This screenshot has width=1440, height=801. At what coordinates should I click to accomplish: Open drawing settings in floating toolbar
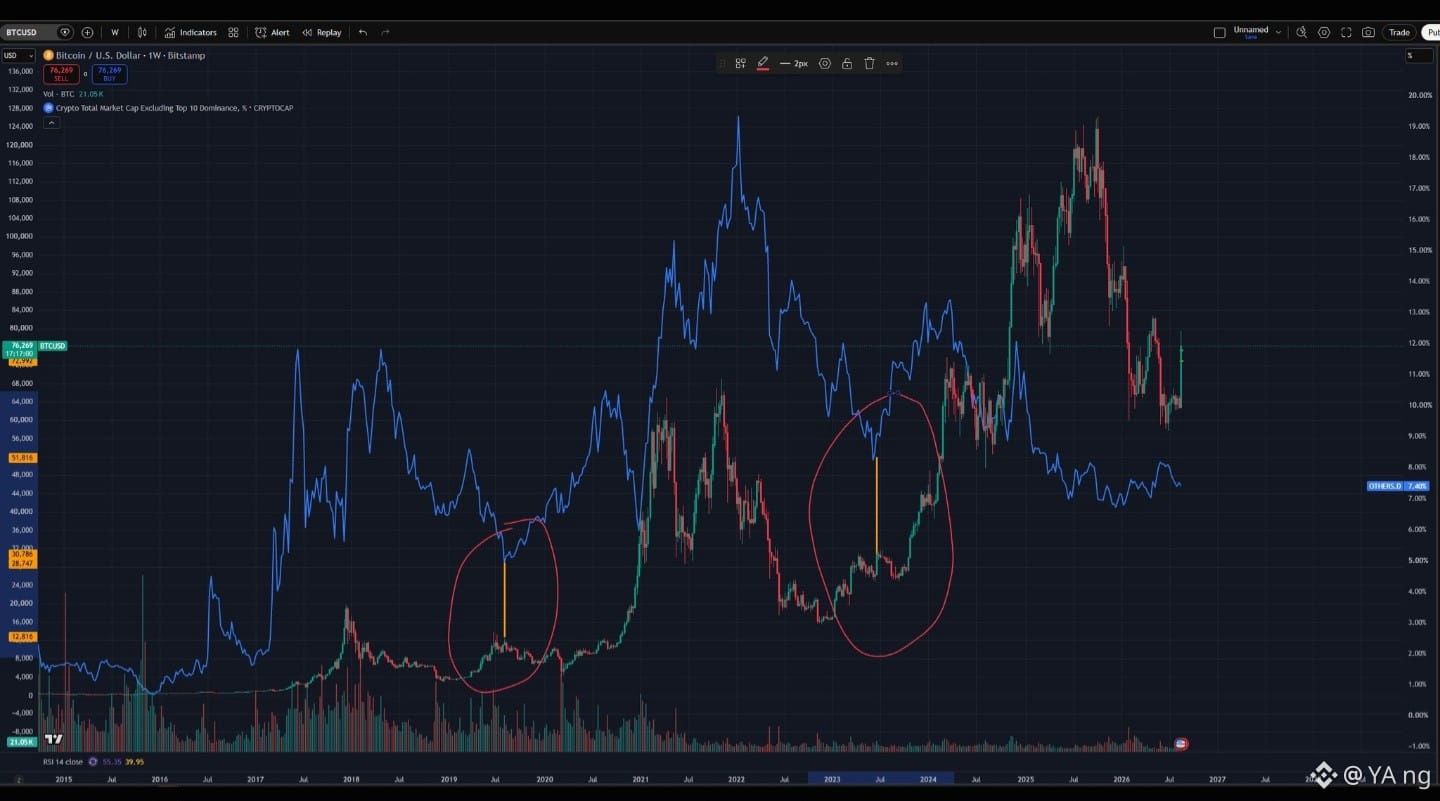(x=825, y=63)
